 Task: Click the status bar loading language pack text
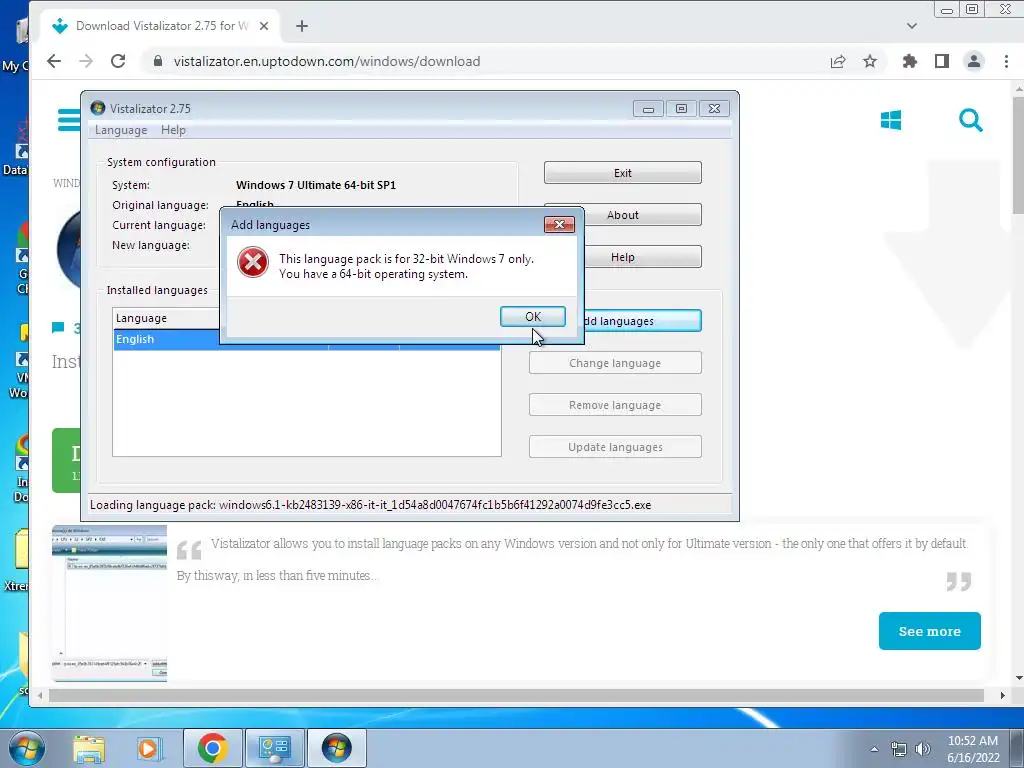click(x=370, y=505)
